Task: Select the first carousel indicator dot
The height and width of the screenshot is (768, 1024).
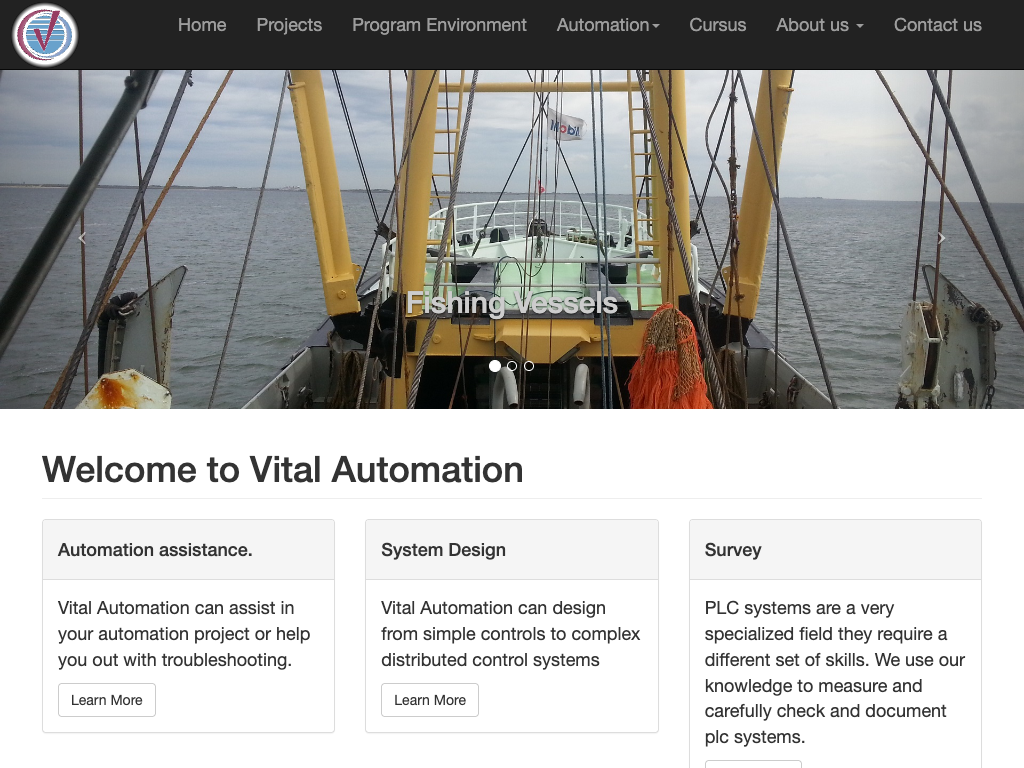Action: [495, 366]
